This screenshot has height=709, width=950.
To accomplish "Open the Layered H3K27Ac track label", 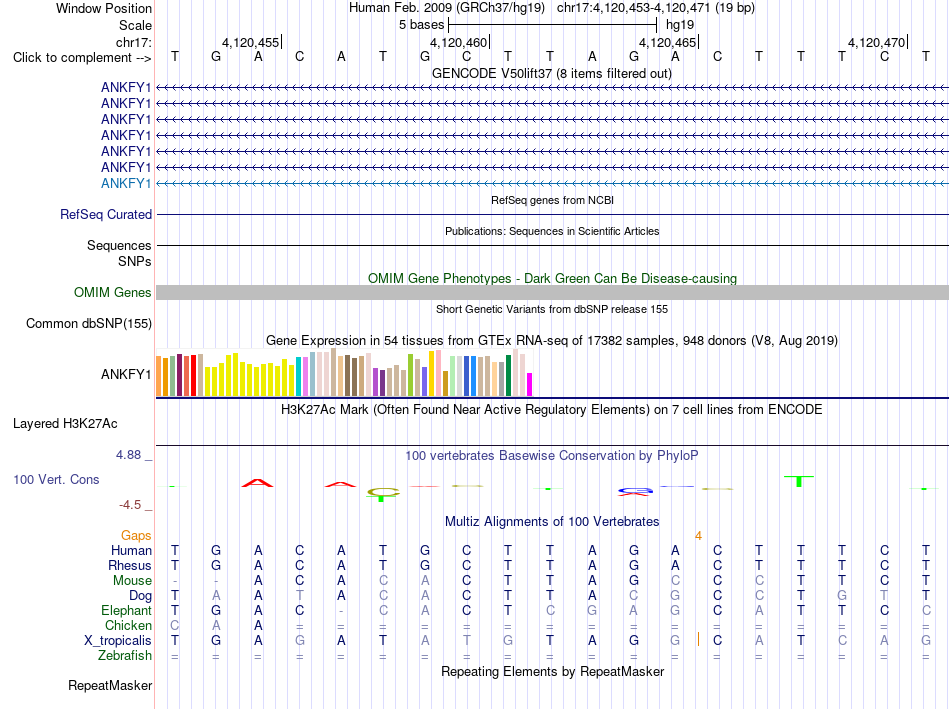I will (65, 424).
